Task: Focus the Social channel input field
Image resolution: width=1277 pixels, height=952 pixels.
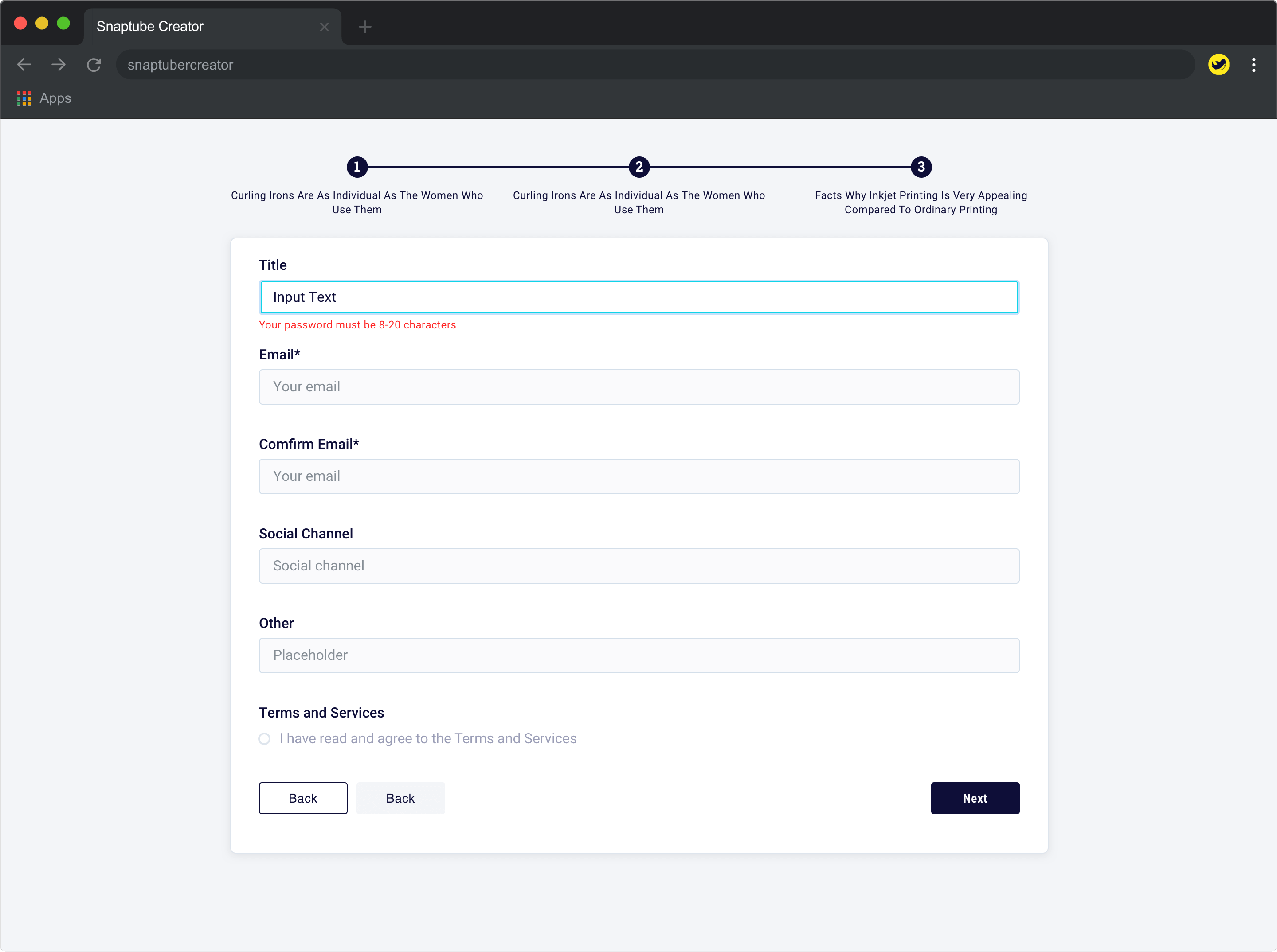Action: 639,566
